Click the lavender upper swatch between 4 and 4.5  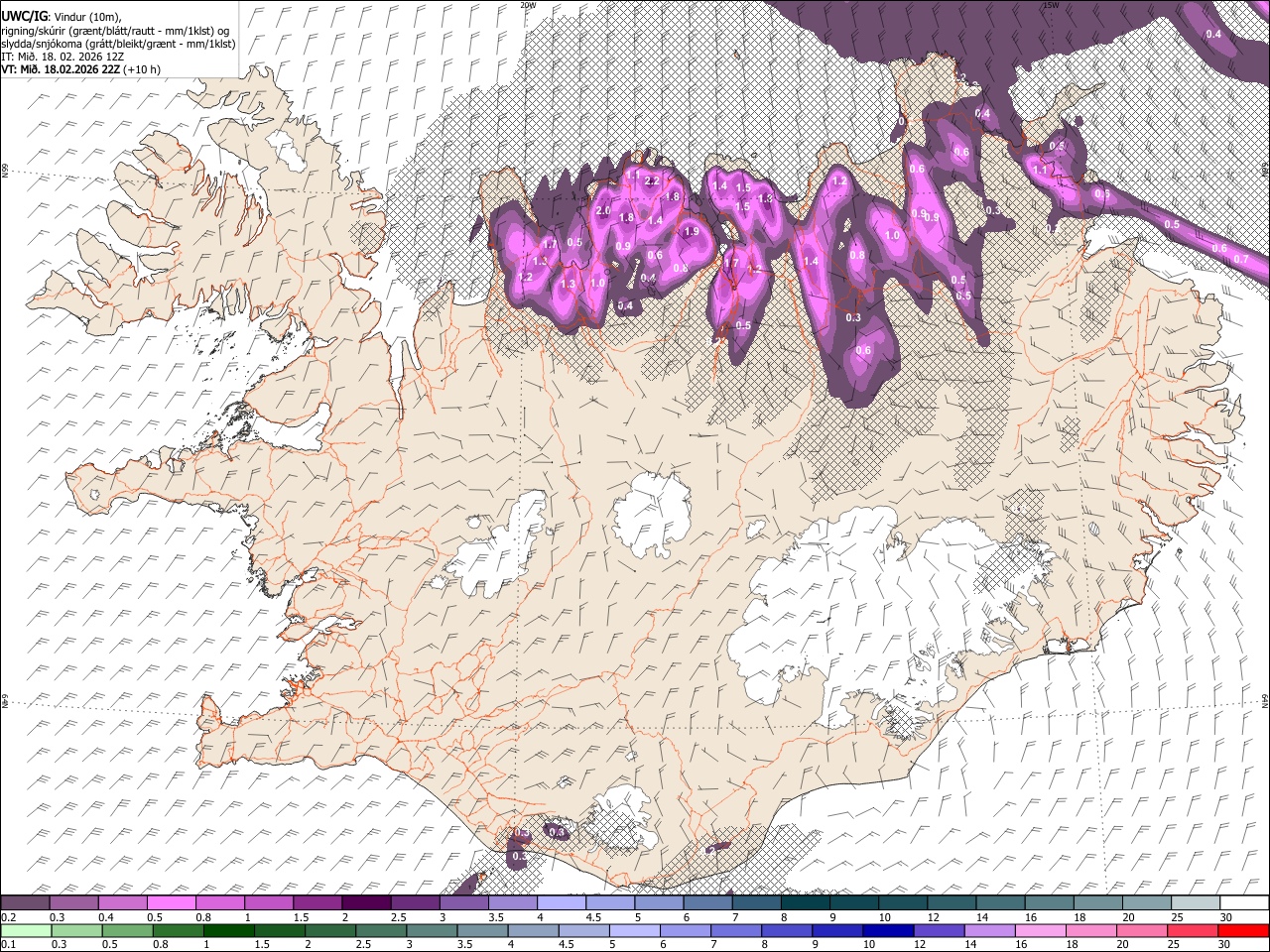[562, 902]
